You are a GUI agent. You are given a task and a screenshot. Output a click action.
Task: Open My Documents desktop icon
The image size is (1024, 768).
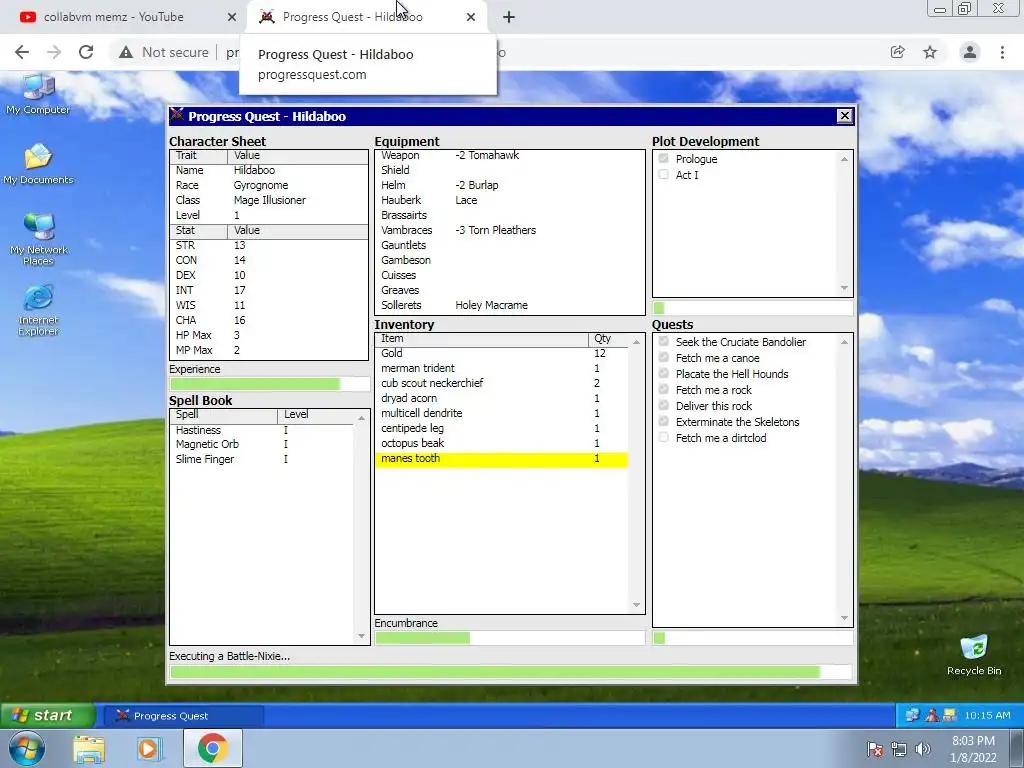tap(38, 165)
